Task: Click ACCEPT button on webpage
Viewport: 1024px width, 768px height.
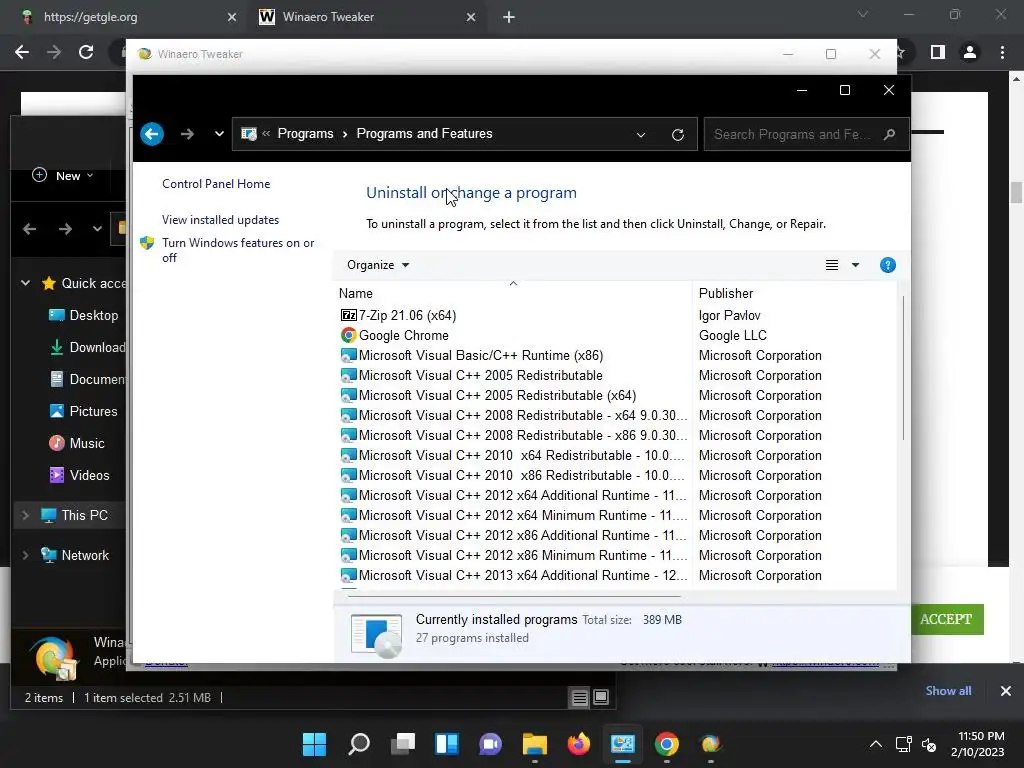Action: pyautogui.click(x=946, y=619)
